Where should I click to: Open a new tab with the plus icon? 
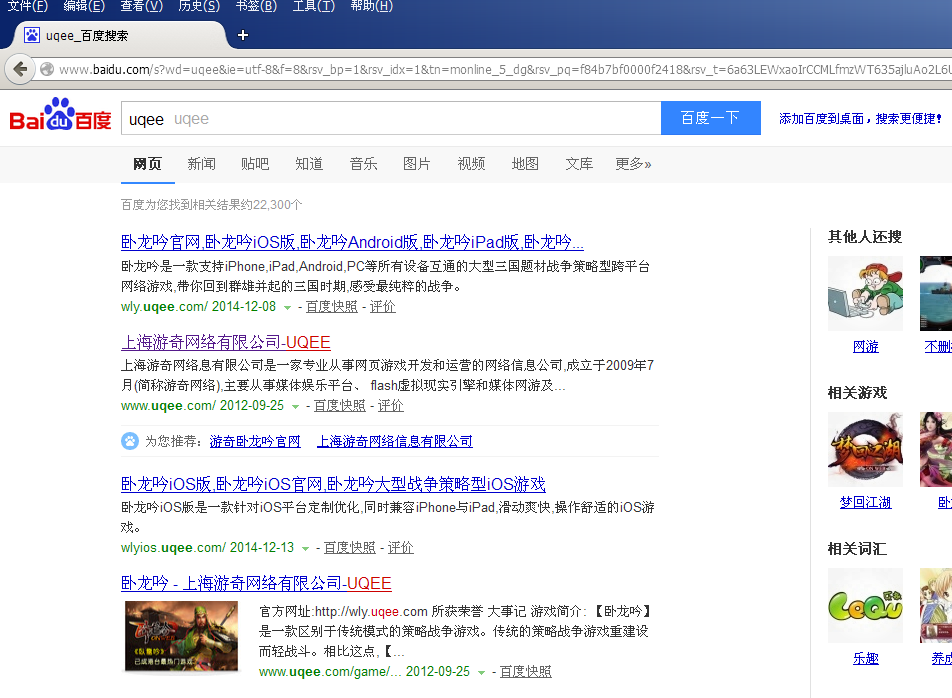(x=243, y=35)
